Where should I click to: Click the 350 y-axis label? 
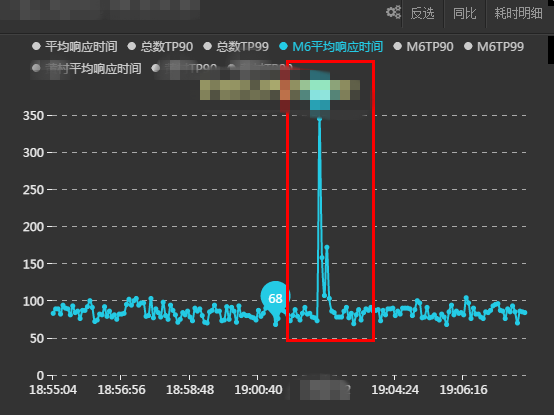(x=33, y=115)
